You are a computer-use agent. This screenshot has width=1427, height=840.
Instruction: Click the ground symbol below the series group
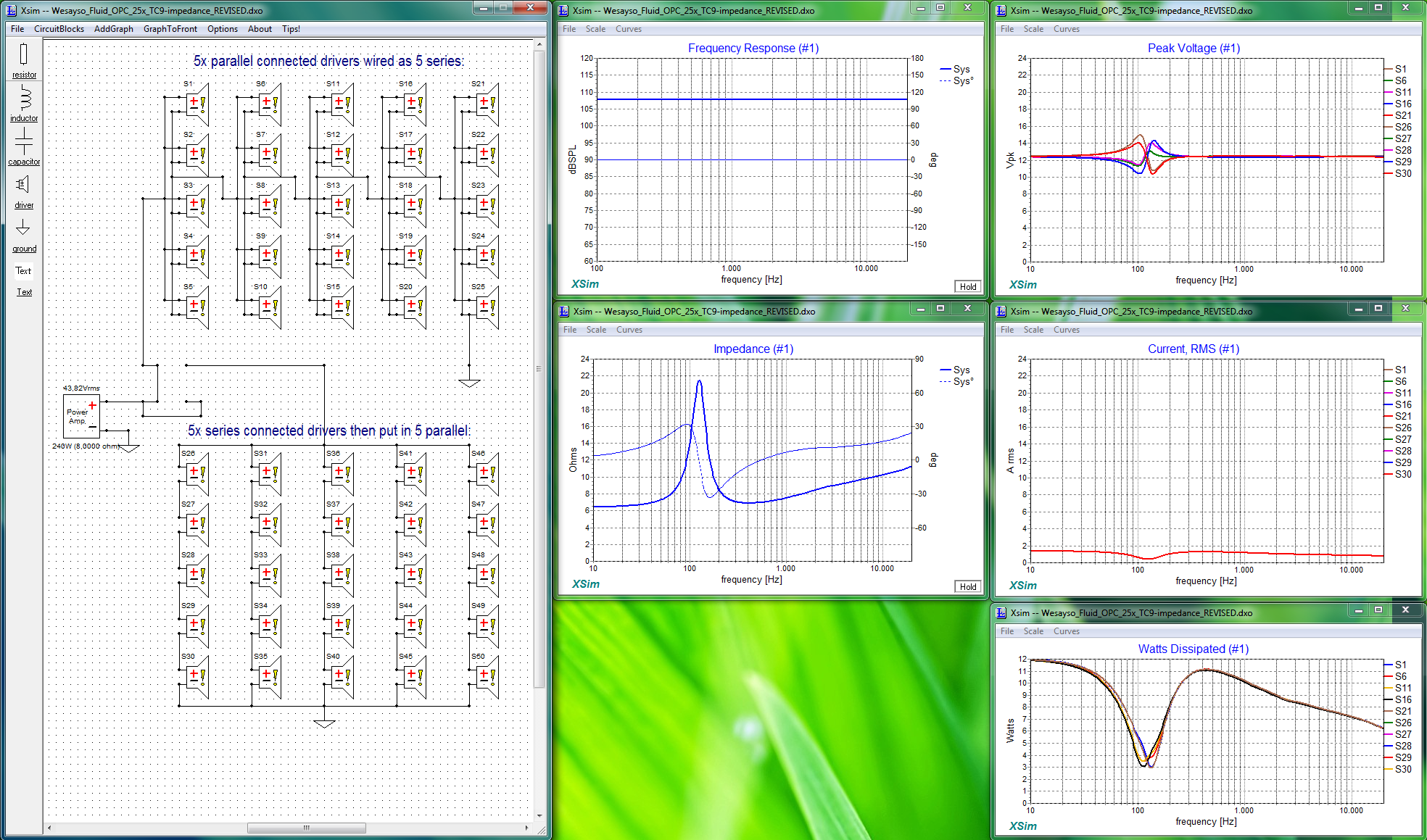coord(324,723)
